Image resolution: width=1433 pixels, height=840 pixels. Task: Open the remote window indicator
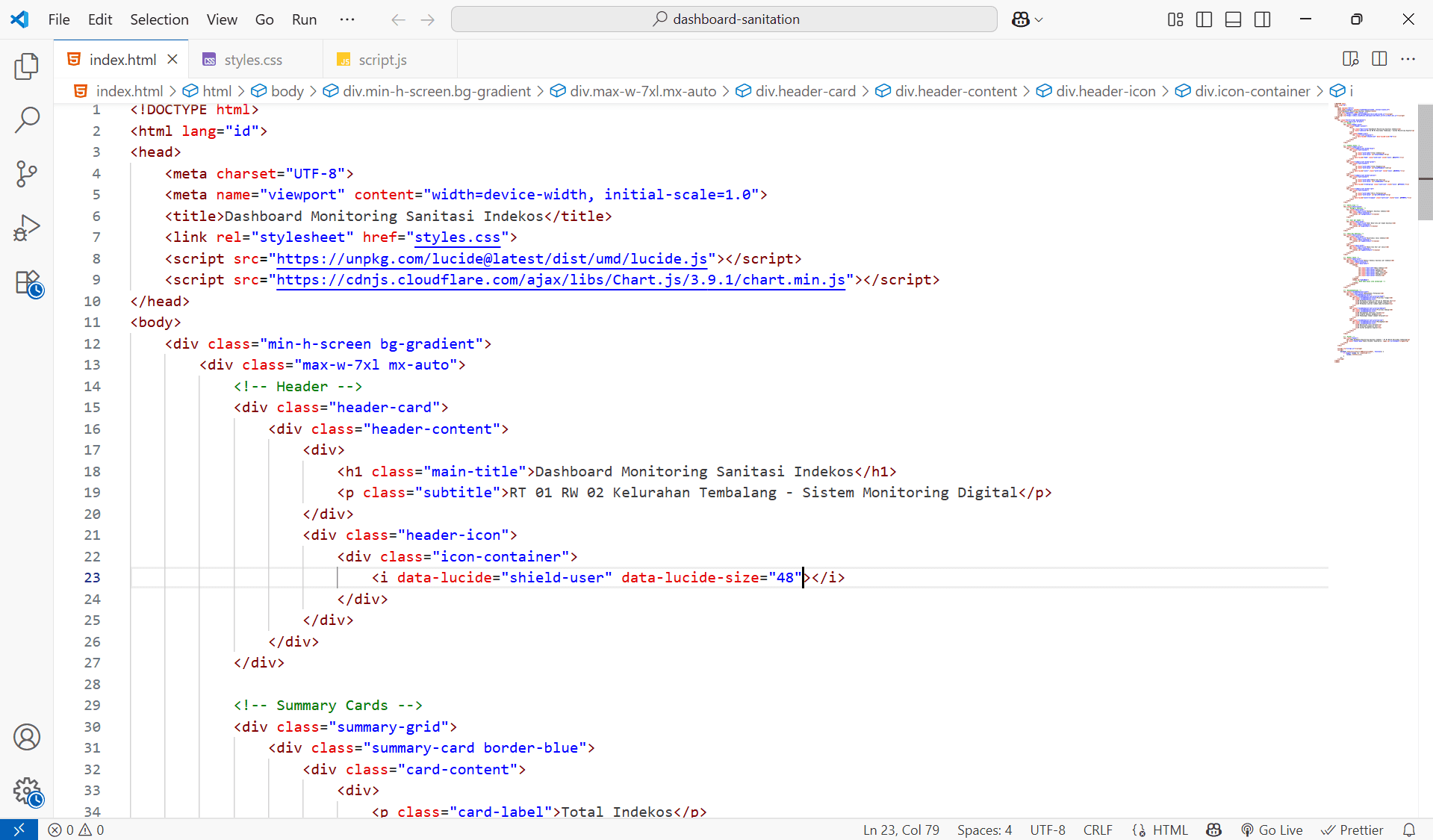(19, 830)
